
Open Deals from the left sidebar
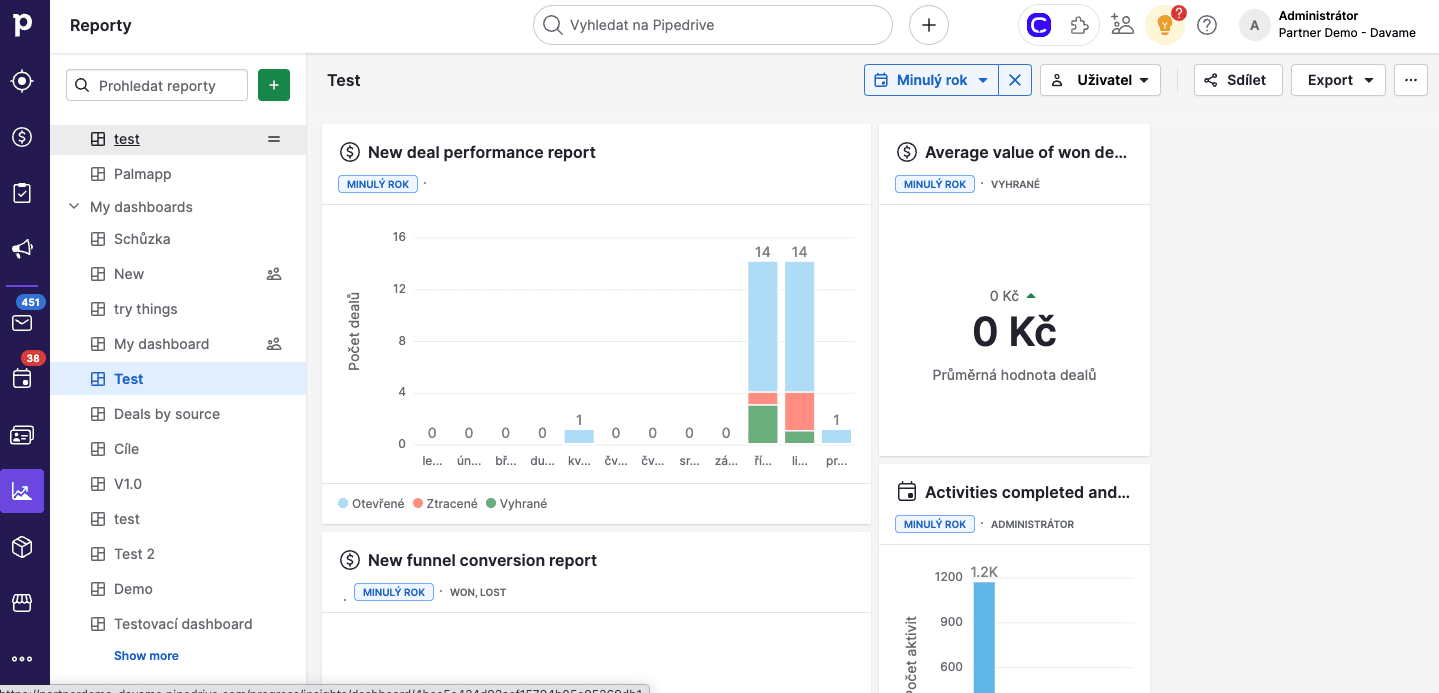click(22, 137)
